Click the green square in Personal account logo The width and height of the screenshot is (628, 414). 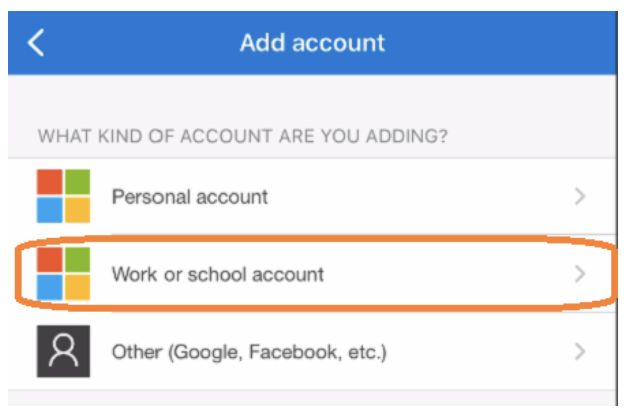(77, 181)
